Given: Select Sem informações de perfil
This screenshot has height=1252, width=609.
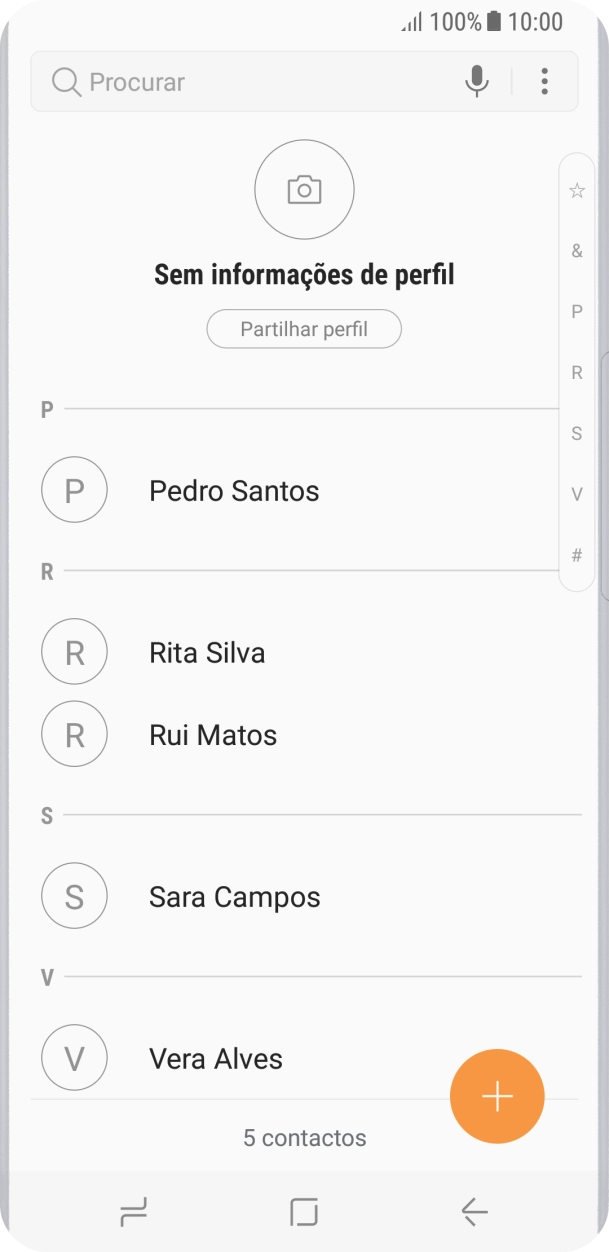Looking at the screenshot, I should [x=304, y=273].
